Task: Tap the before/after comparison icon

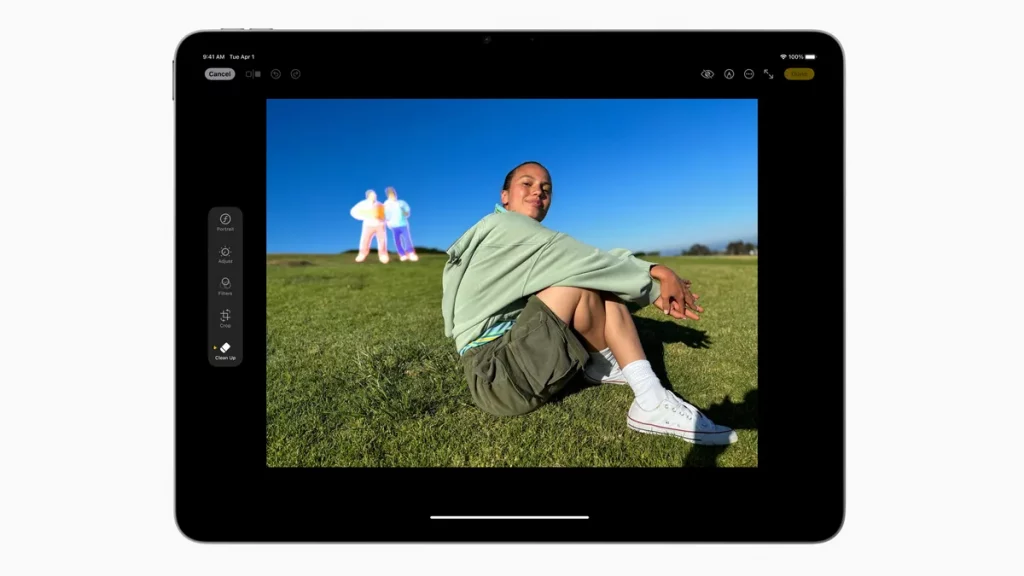Action: click(252, 74)
